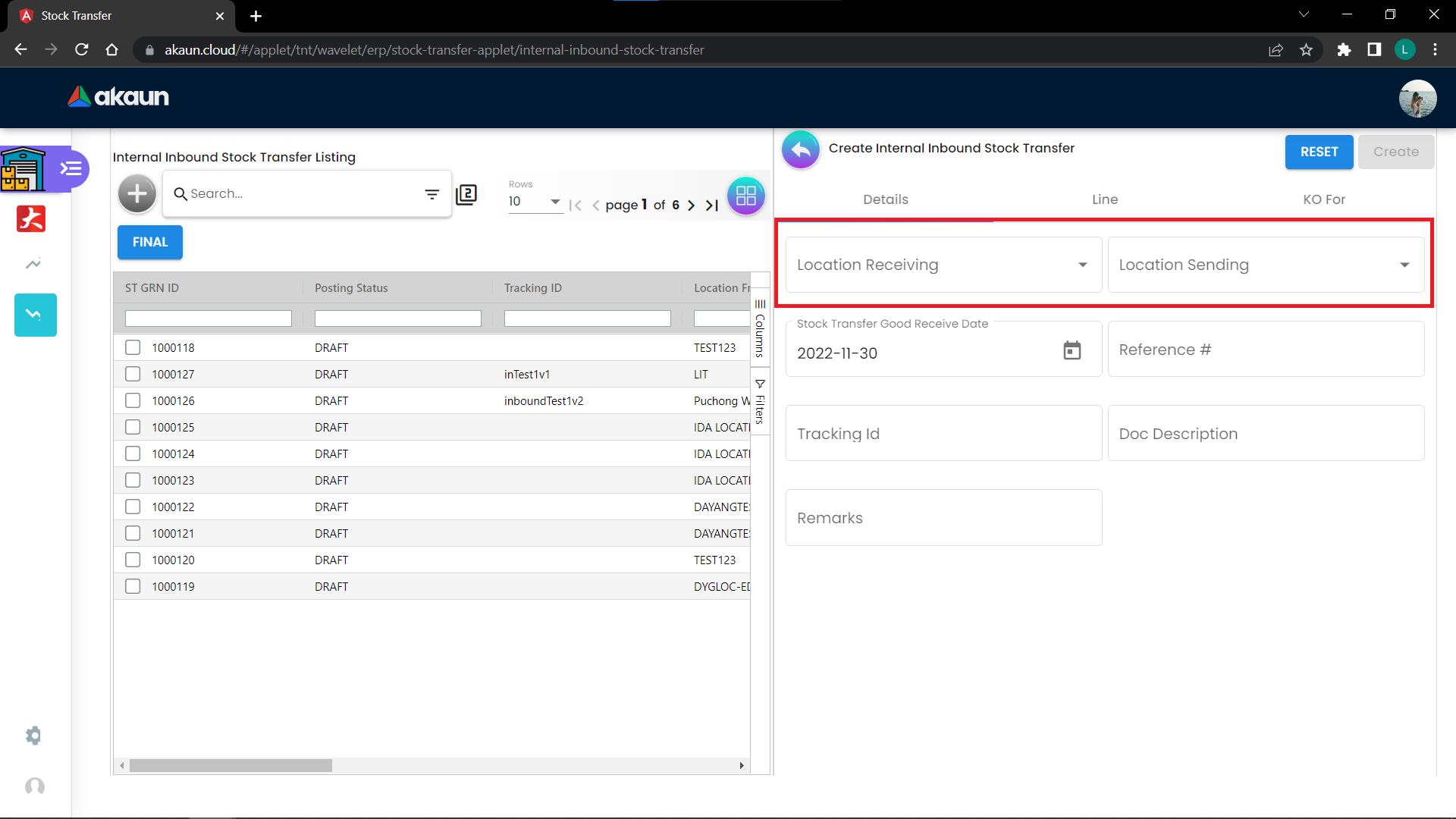This screenshot has height=819, width=1456.
Task: Switch to the KO For tab
Action: click(x=1323, y=199)
